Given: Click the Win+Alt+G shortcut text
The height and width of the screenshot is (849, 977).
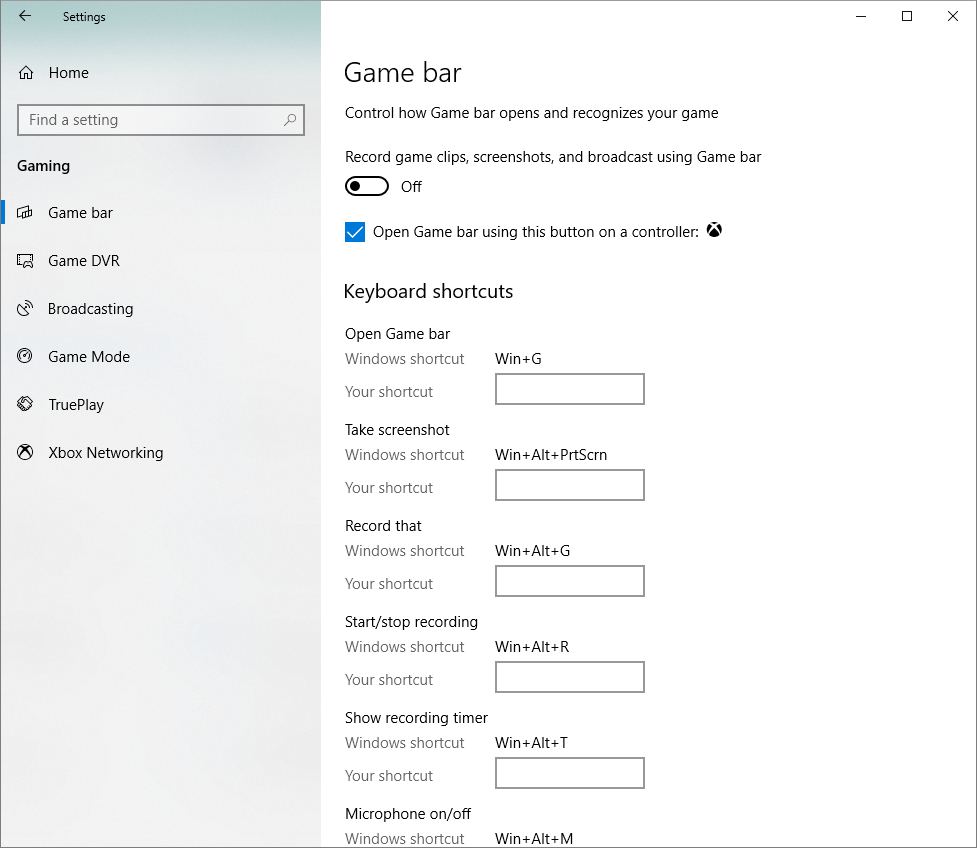Looking at the screenshot, I should [533, 551].
